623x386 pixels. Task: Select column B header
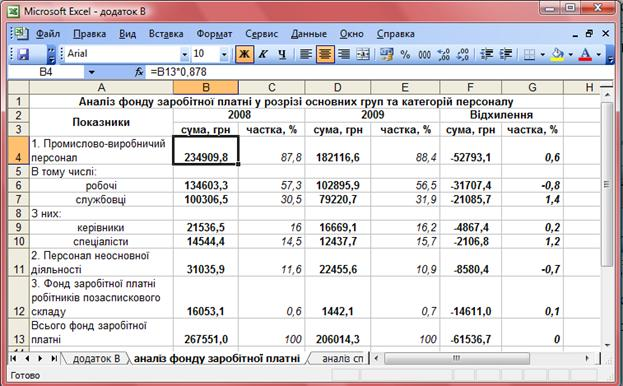(206, 87)
